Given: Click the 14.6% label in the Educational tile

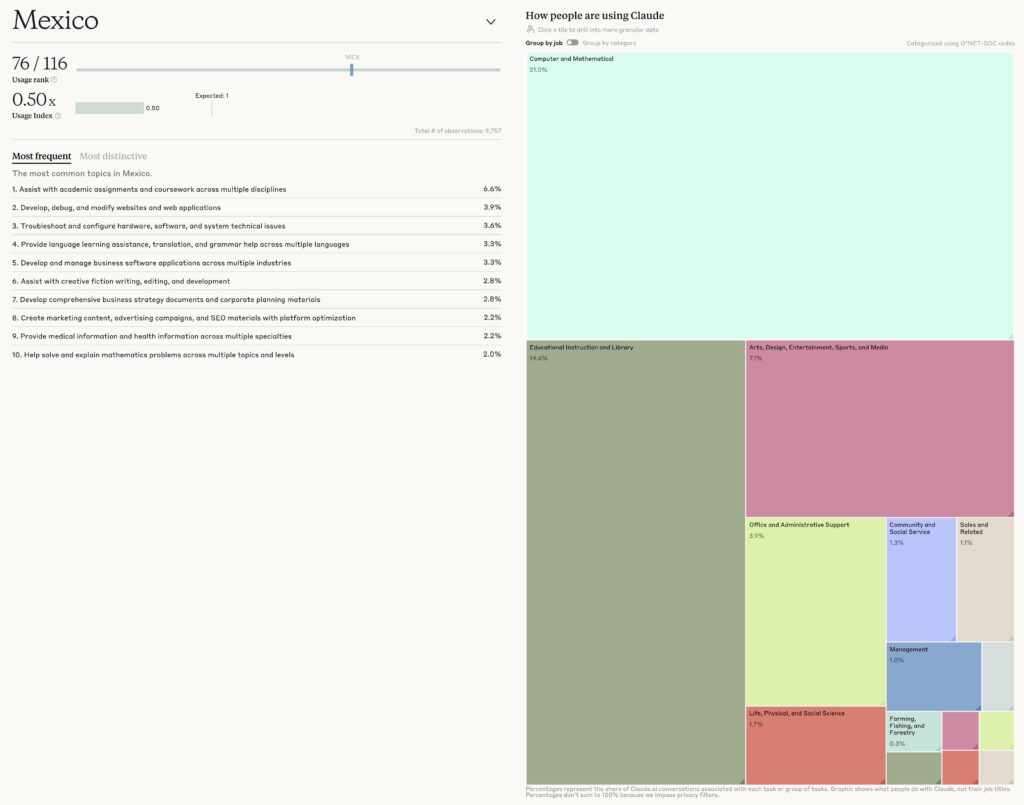Looking at the screenshot, I should (538, 358).
